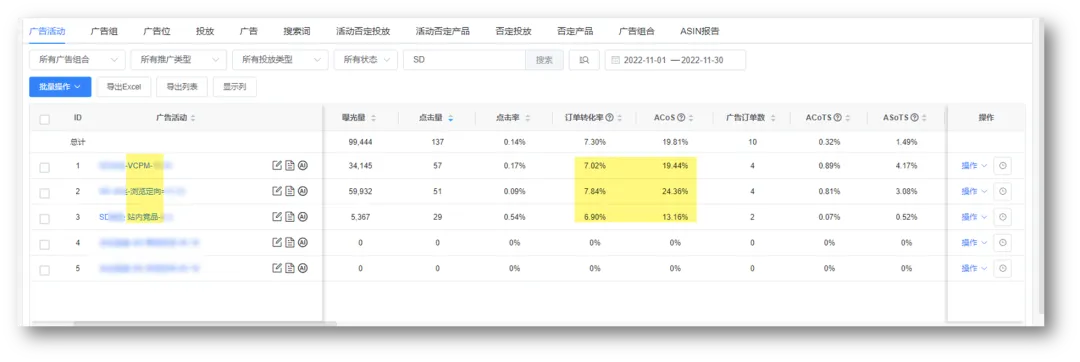Expand the 操作 dropdown in row 5
The height and width of the screenshot is (362, 1080).
975,268
